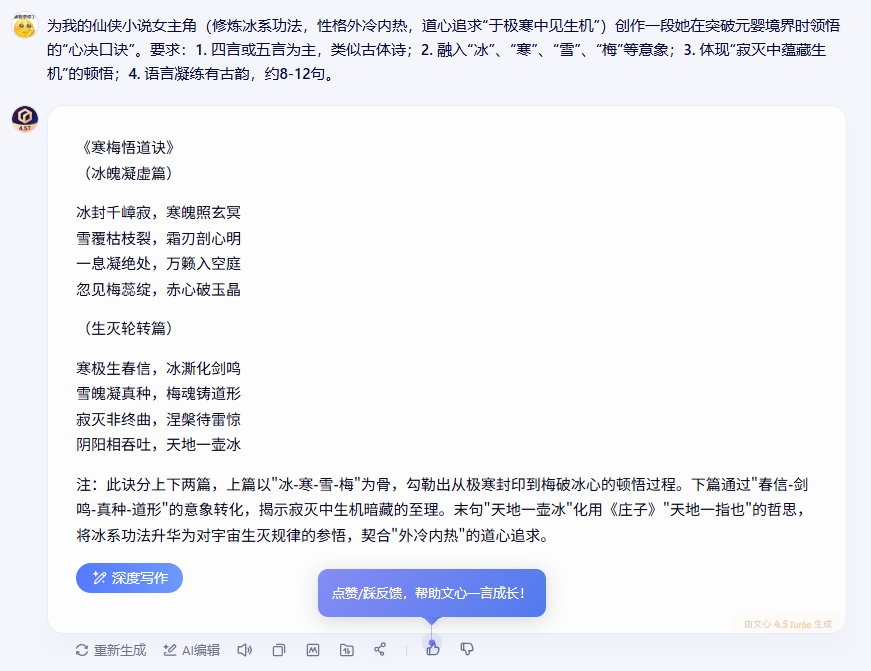871x671 pixels.
Task: Click the user prompt text 为我的仙侠小说女主角
Action: click(444, 49)
